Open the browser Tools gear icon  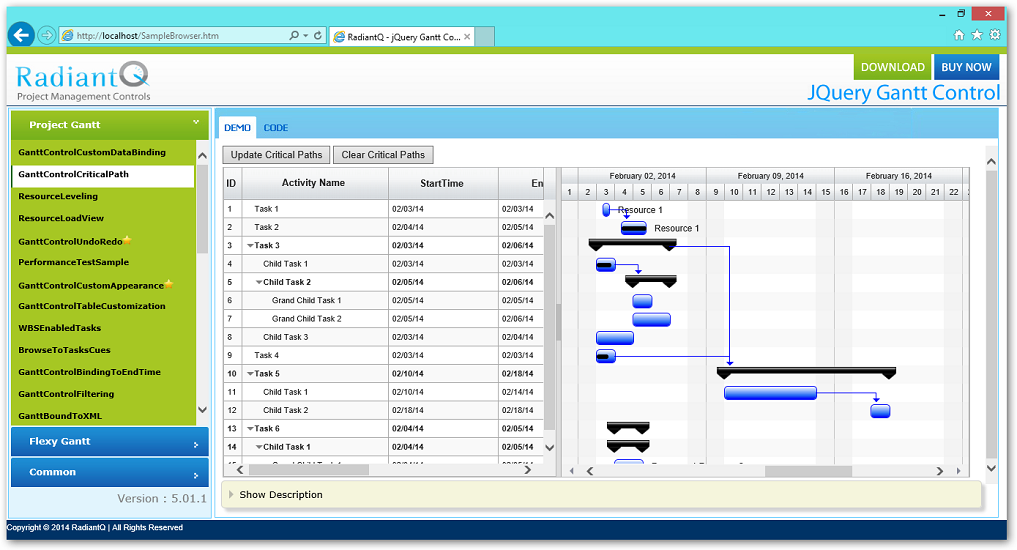pos(995,35)
